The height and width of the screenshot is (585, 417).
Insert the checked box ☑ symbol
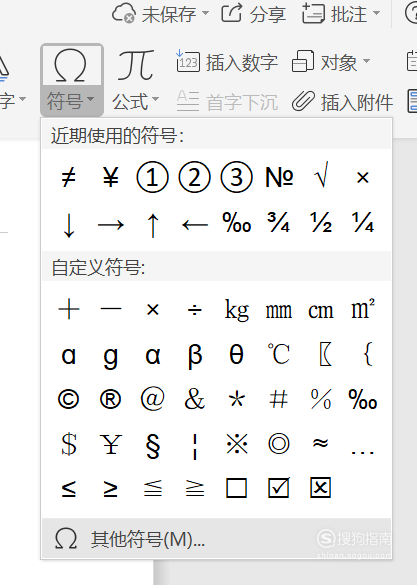(x=279, y=487)
